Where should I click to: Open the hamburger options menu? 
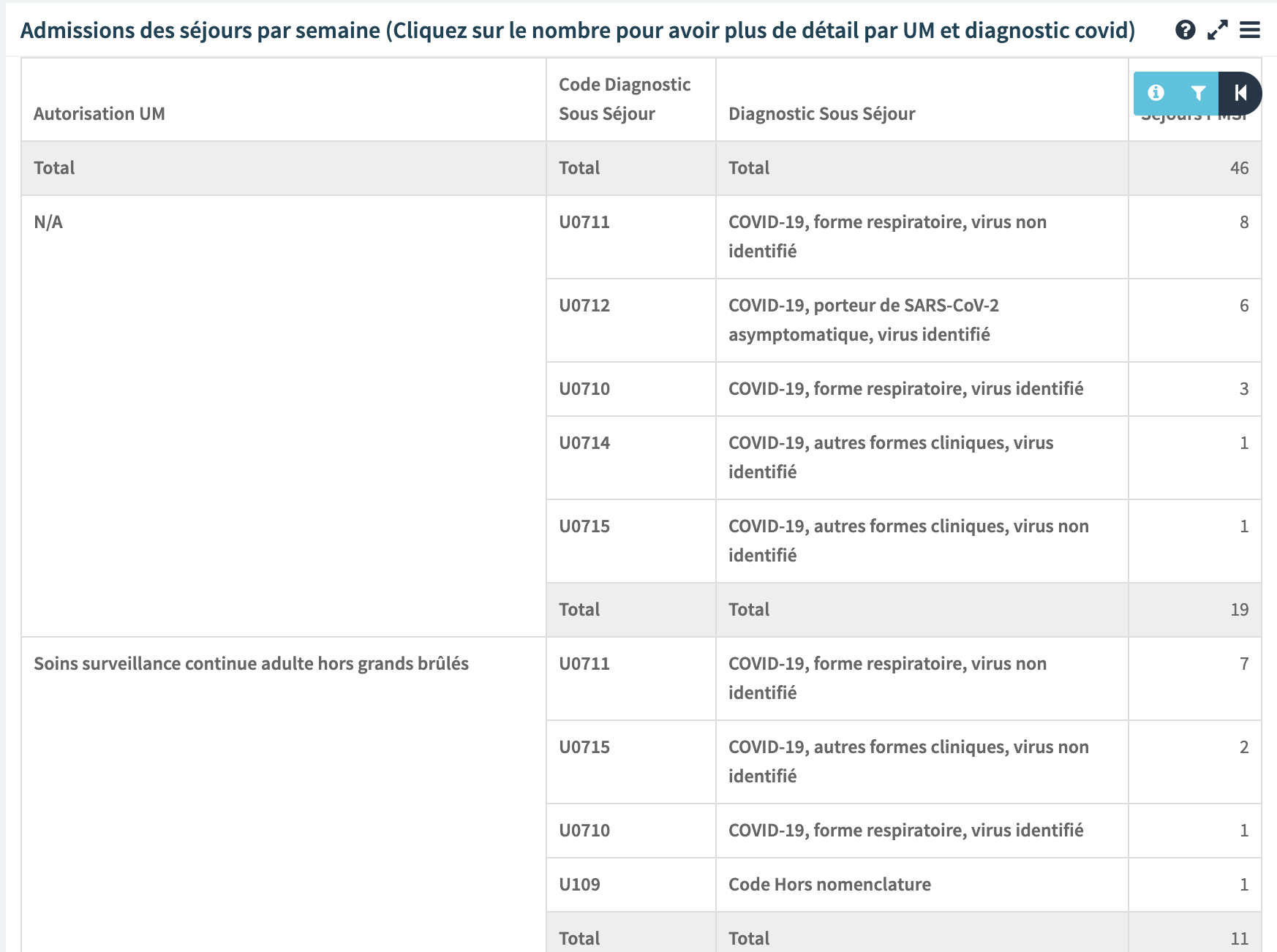click(1250, 30)
